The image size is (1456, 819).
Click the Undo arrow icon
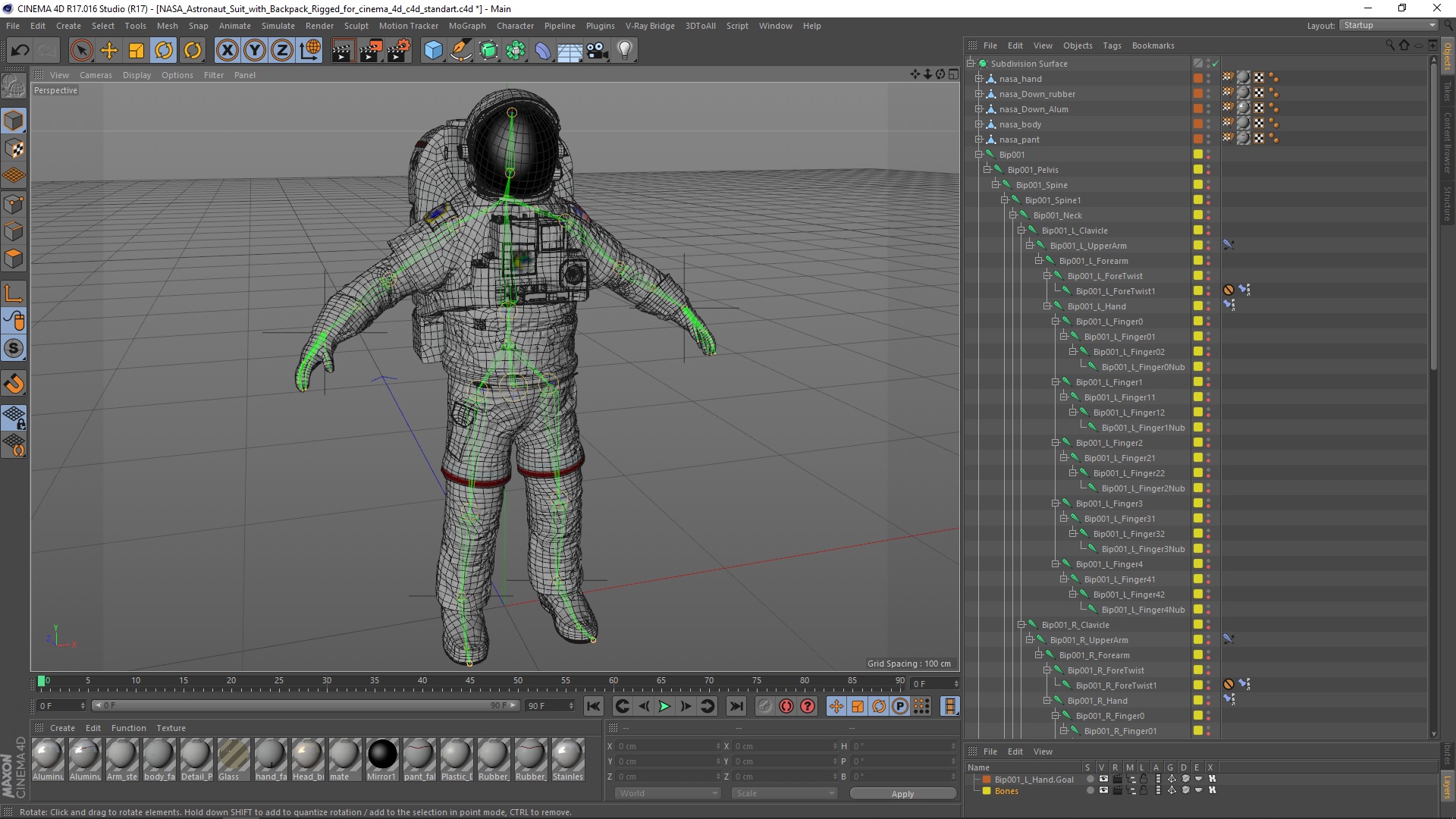(20, 51)
